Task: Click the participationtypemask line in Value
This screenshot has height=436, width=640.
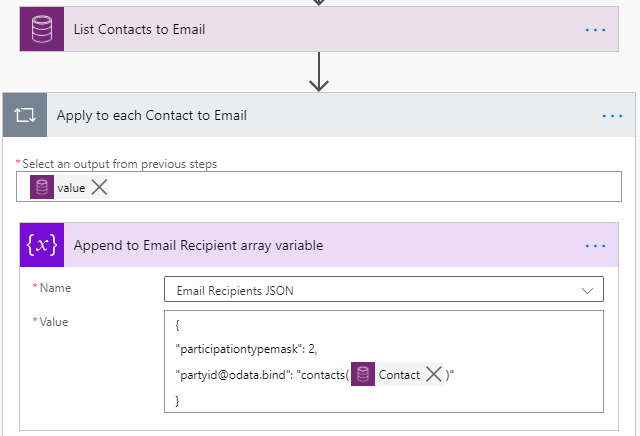Action: point(245,348)
